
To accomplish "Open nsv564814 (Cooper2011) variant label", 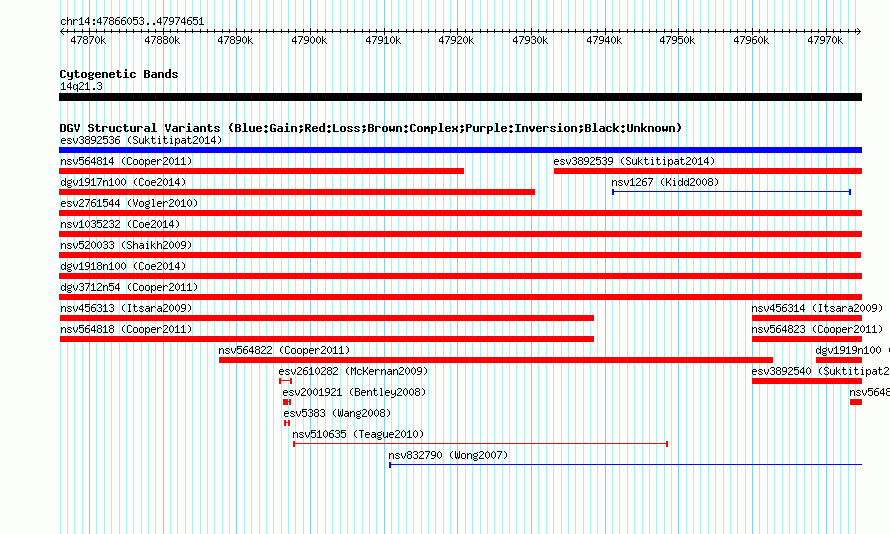I will (x=126, y=161).
